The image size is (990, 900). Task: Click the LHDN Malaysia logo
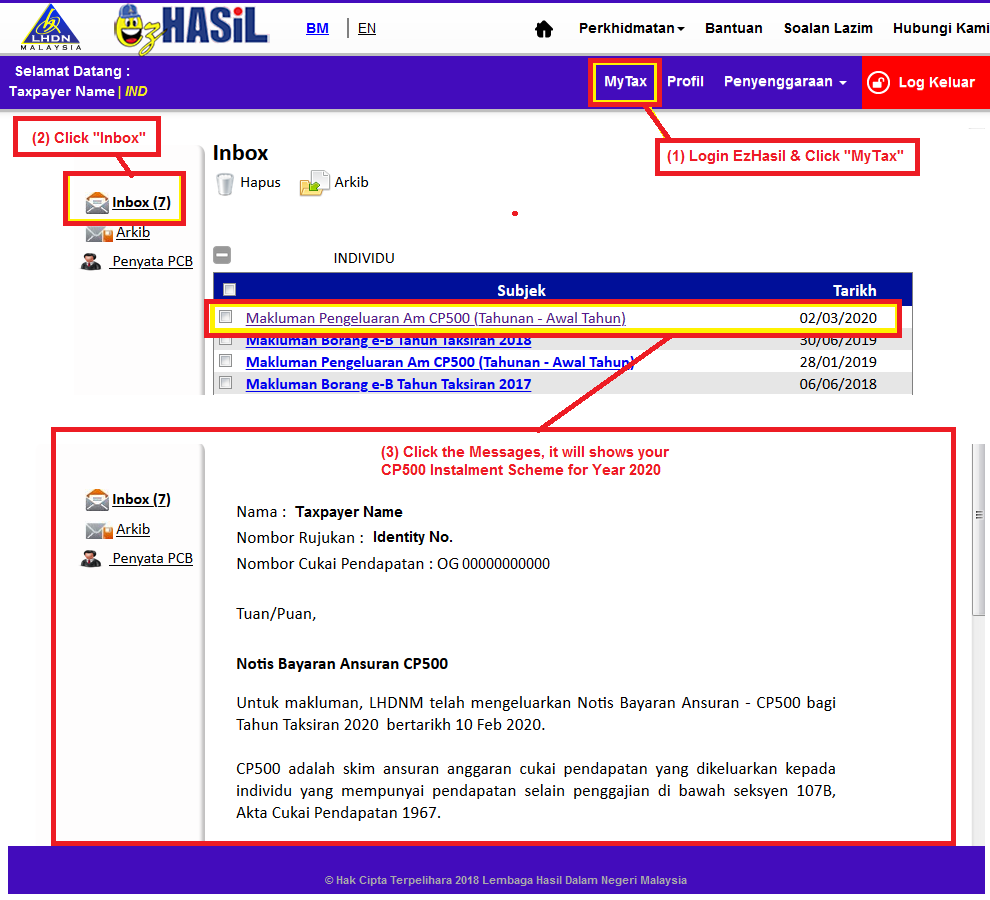coord(51,28)
